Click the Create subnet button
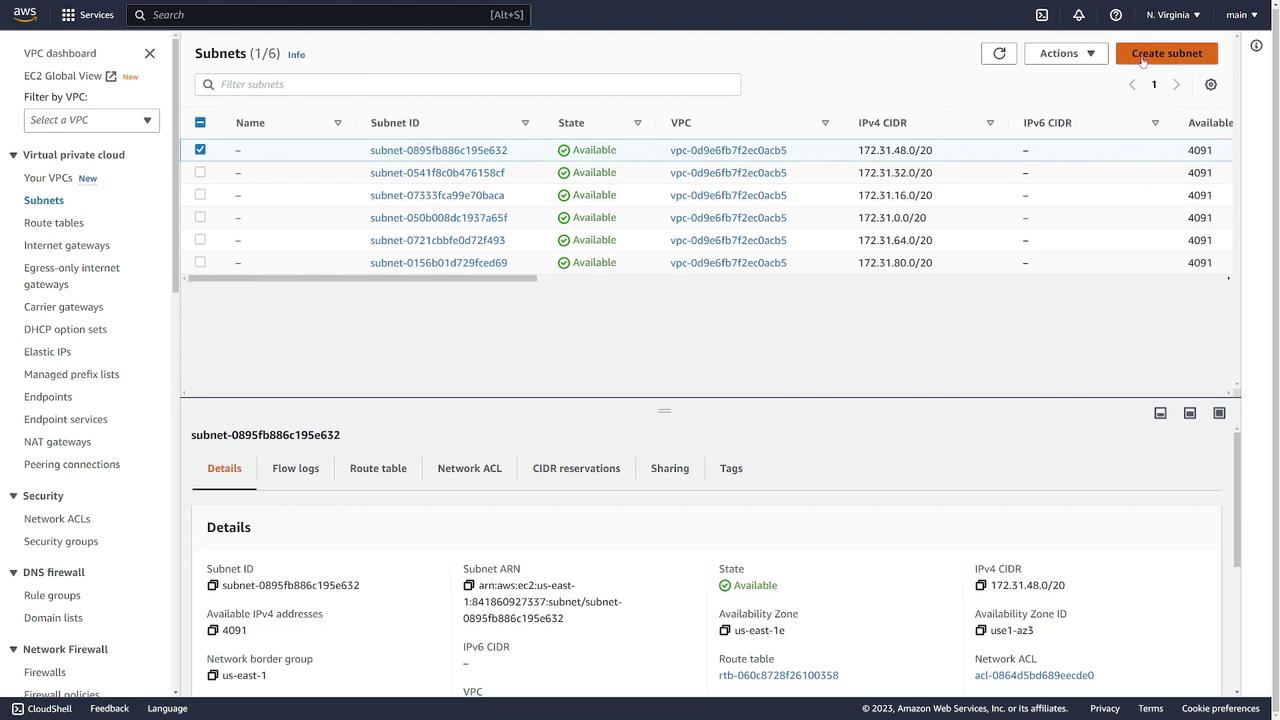 tap(1166, 54)
